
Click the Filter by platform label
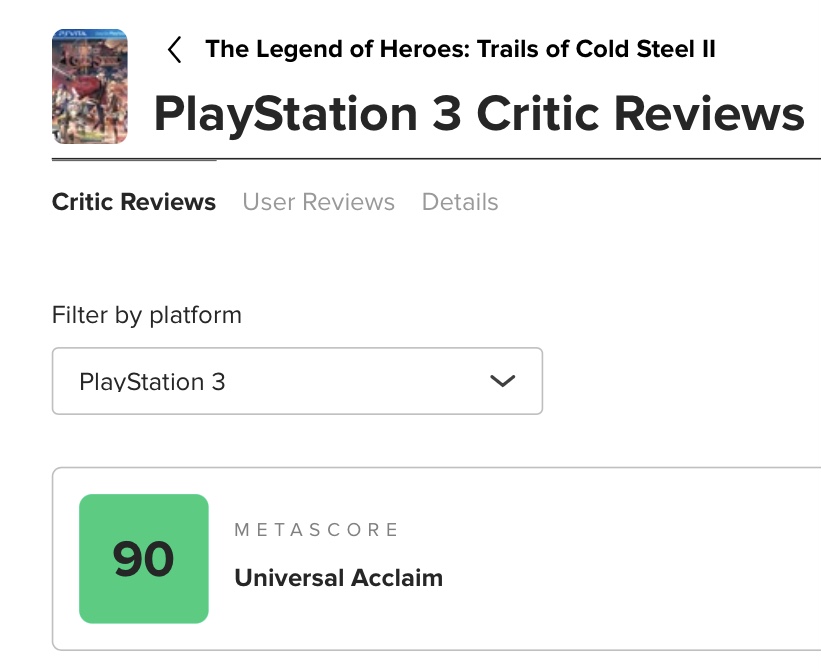146,315
